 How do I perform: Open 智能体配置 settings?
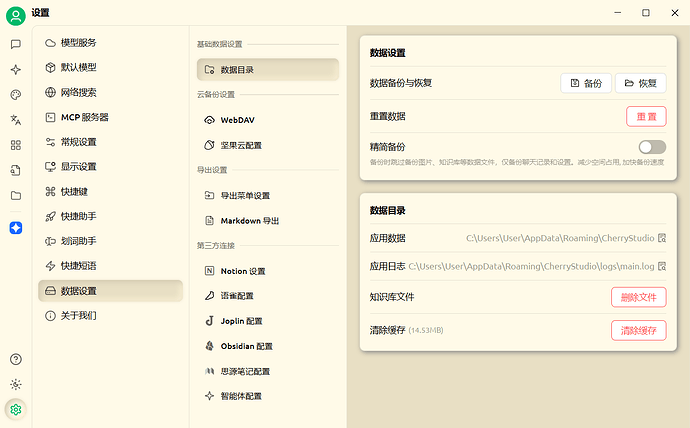(x=268, y=396)
